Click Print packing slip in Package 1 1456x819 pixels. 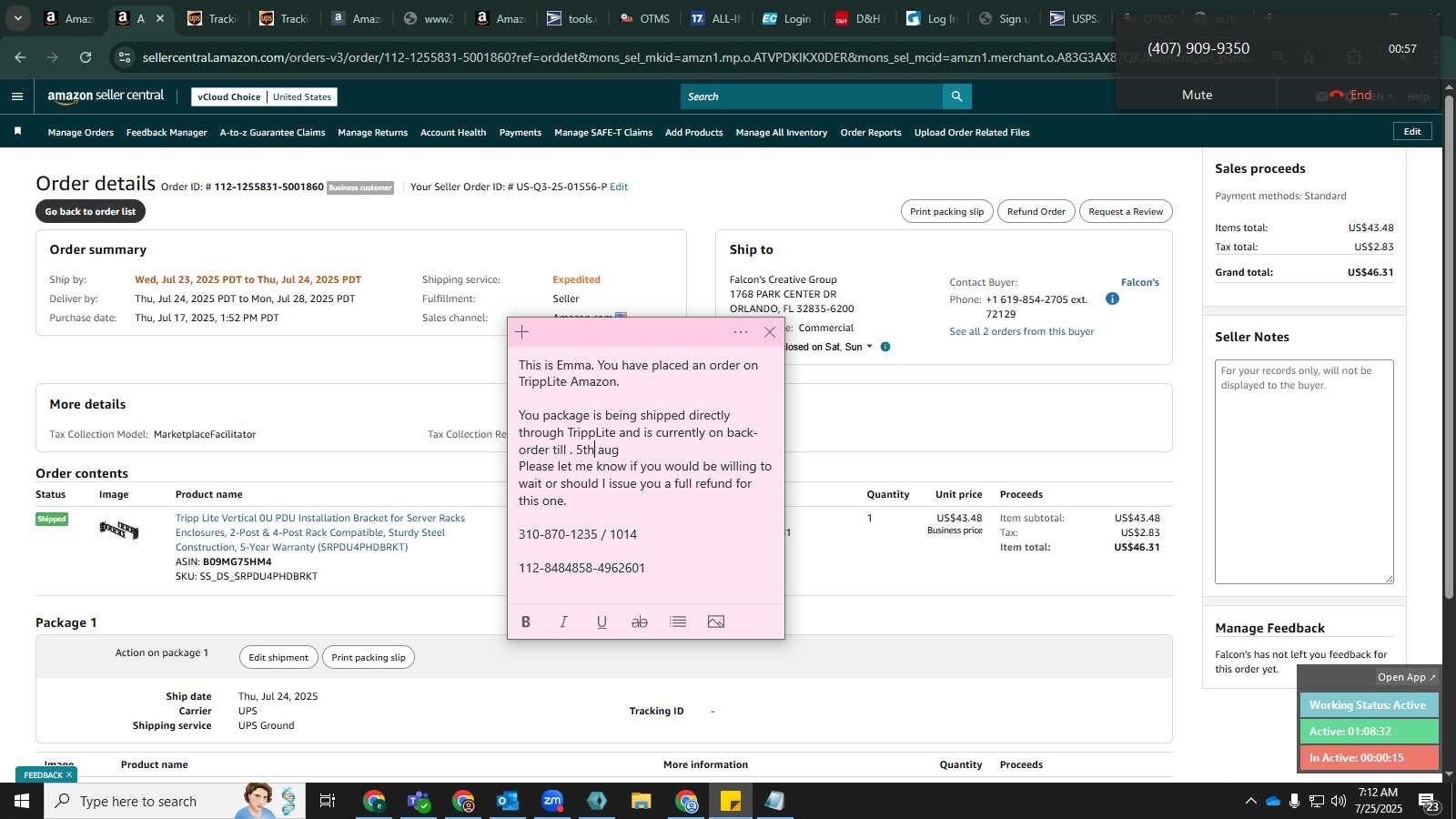[x=369, y=657]
